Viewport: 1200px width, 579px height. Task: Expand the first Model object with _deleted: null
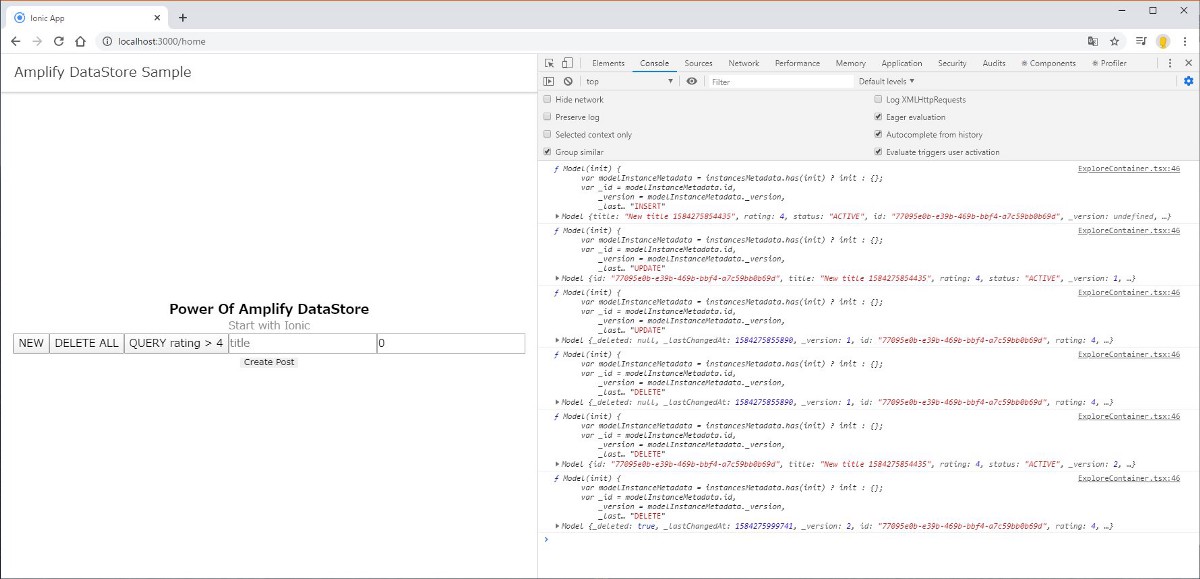[558, 340]
